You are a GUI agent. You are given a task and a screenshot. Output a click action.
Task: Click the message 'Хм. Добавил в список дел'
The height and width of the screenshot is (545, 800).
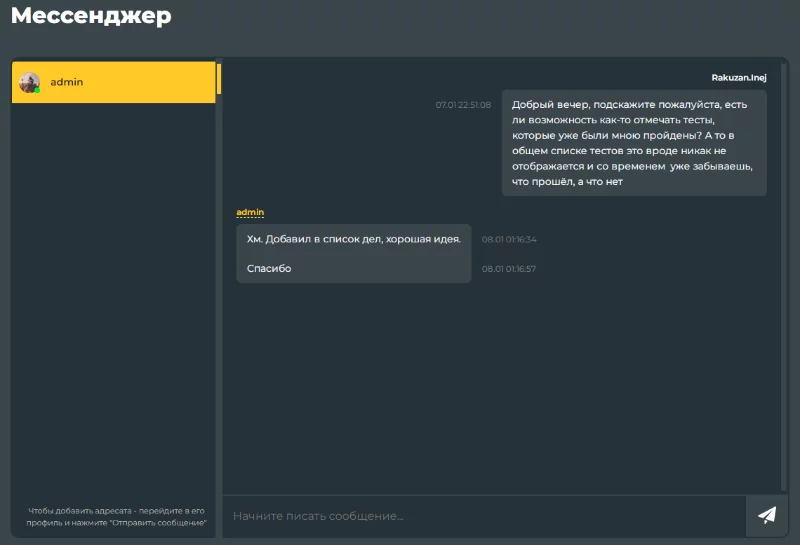[x=354, y=239]
